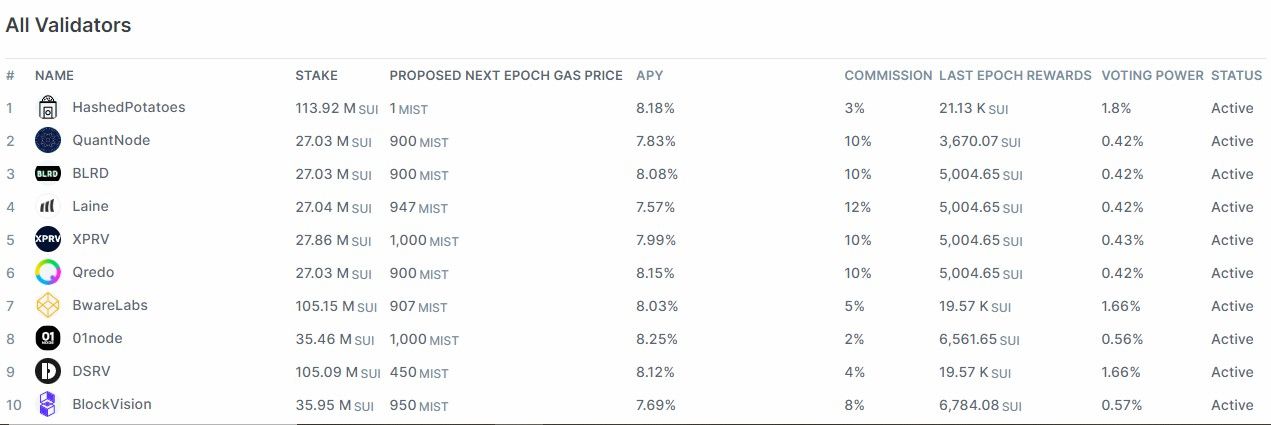Sort by NAME column header
The image size is (1271, 425).
pos(54,76)
